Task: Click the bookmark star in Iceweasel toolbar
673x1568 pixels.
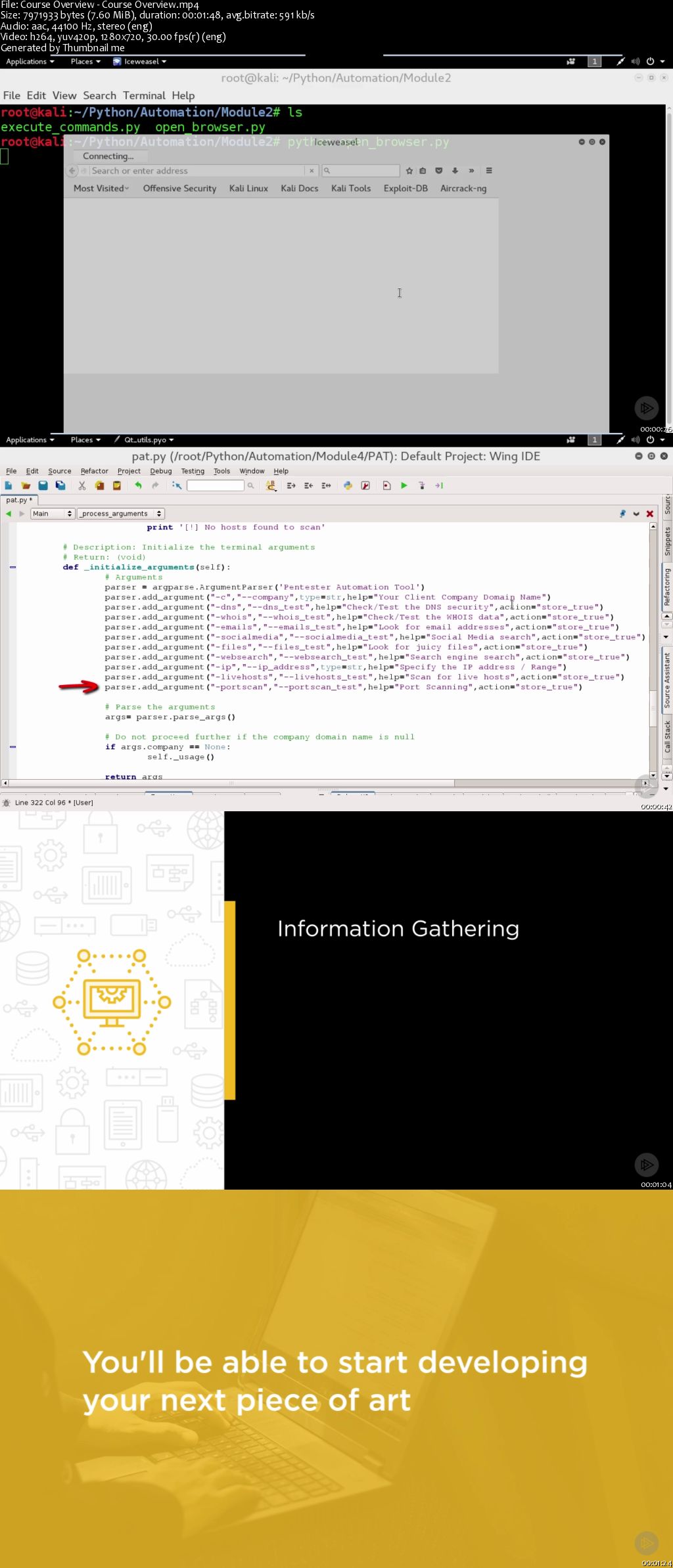Action: tap(409, 171)
